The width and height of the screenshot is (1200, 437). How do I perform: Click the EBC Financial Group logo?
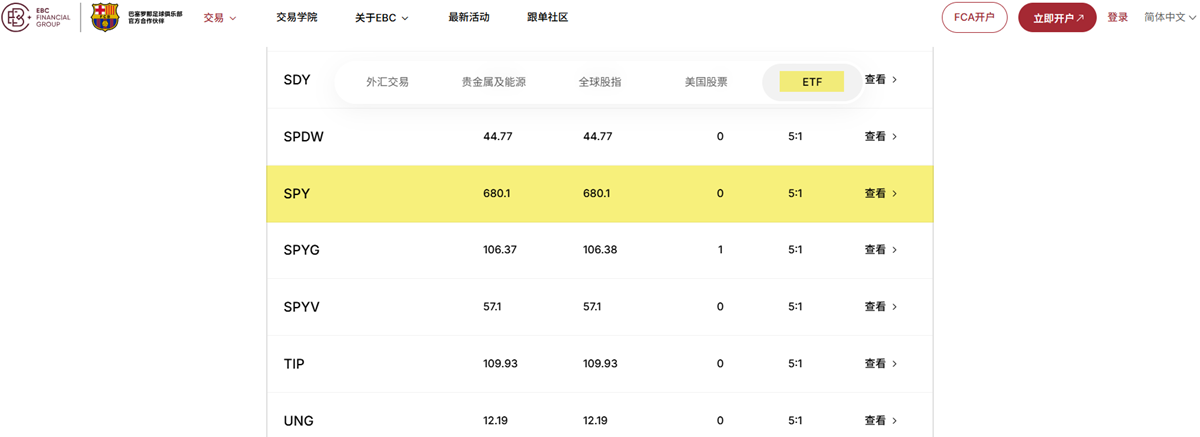36,17
